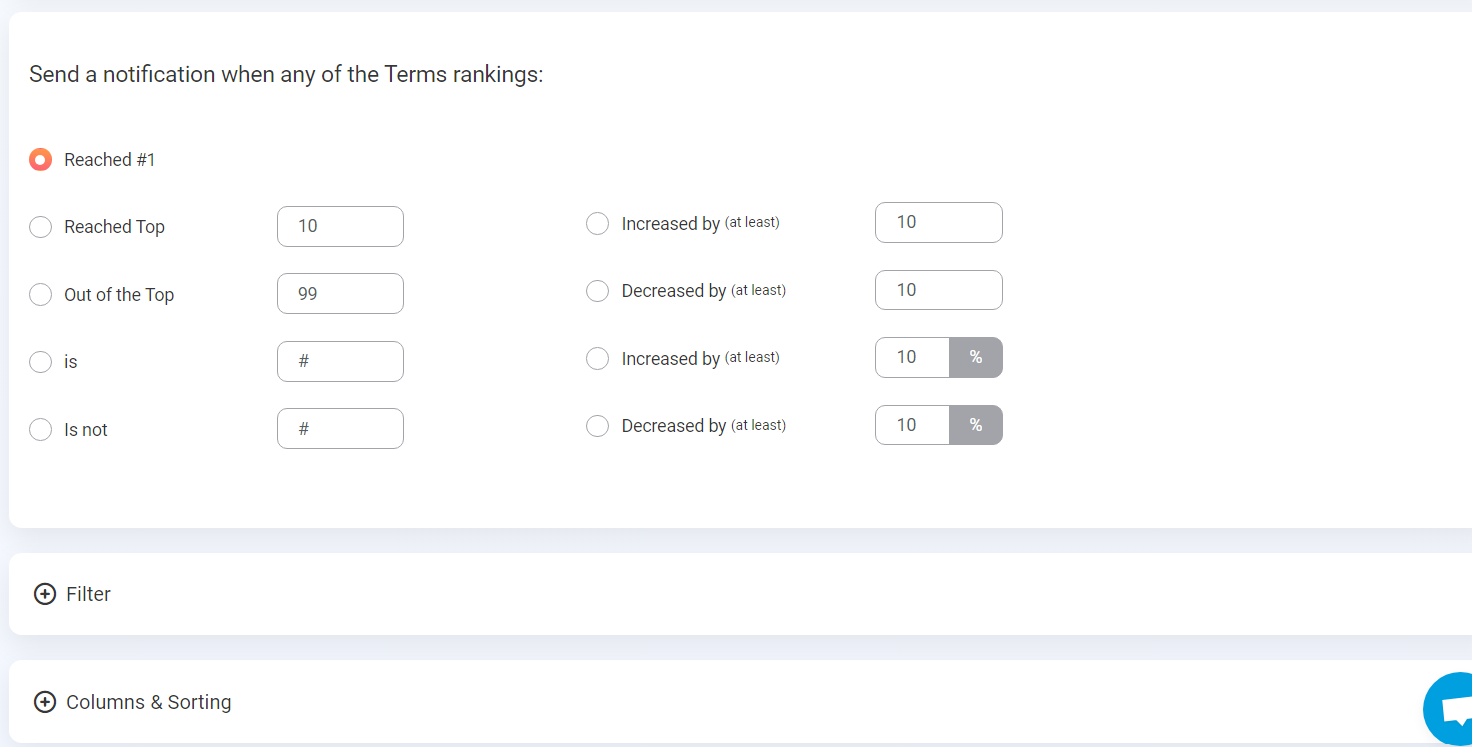Viewport: 1472px width, 747px height.
Task: Select the 'is' radio button
Action: point(40,362)
